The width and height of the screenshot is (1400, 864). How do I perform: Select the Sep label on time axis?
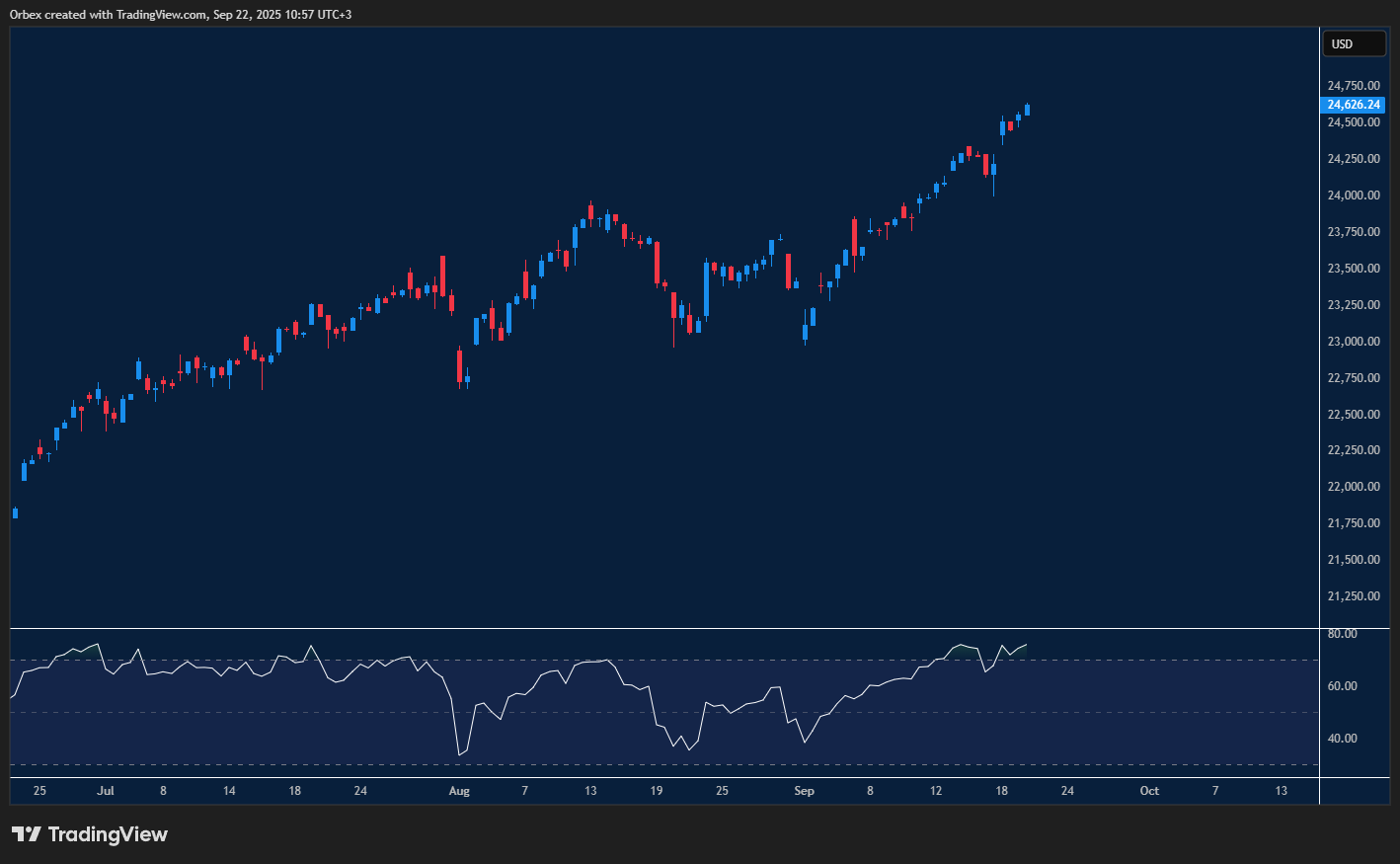pyautogui.click(x=804, y=791)
